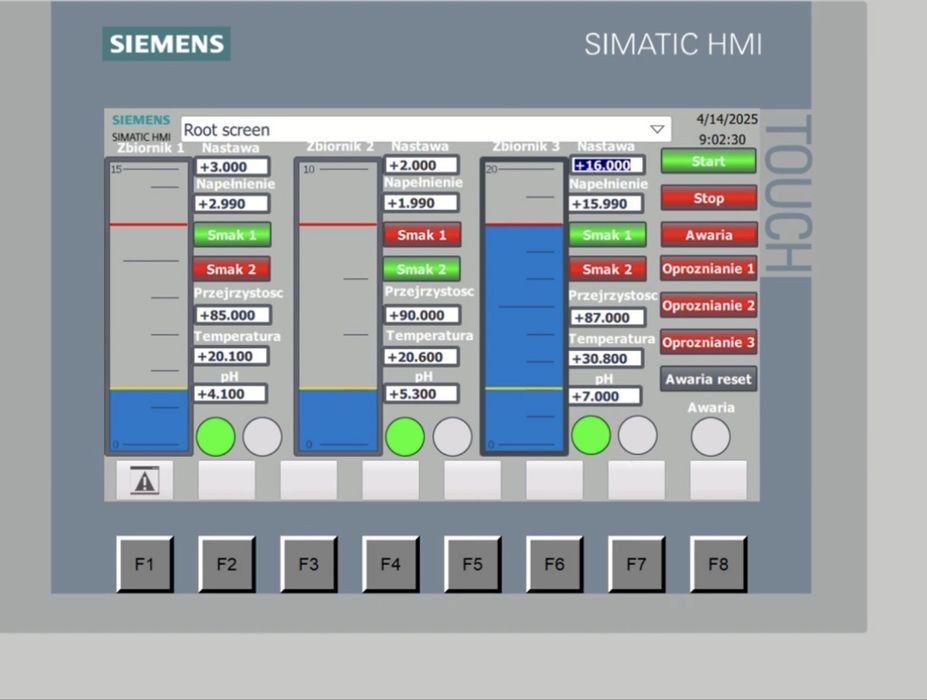Activate Oproznianie 2 button

pos(708,306)
